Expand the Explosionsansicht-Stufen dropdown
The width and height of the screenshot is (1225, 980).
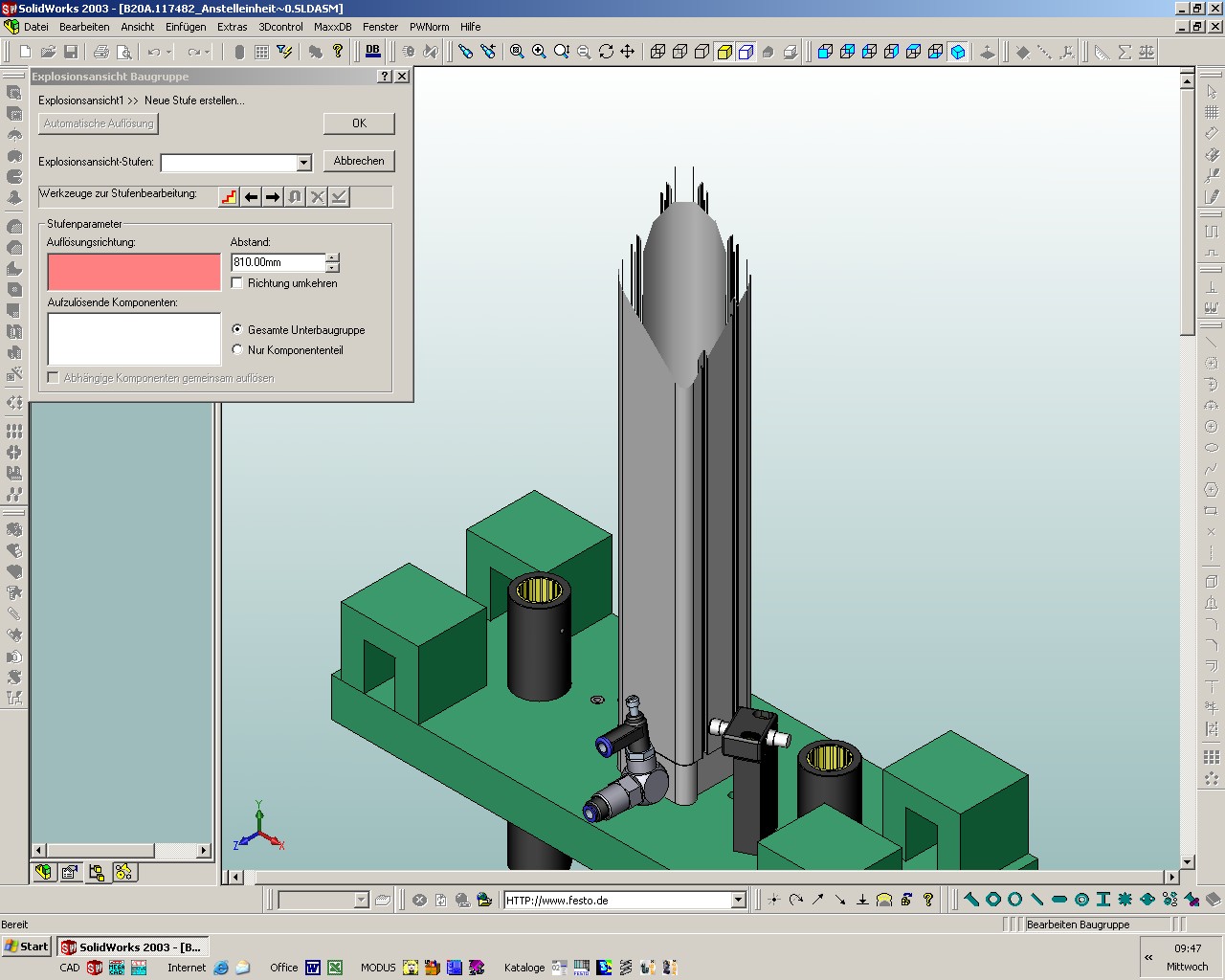303,164
